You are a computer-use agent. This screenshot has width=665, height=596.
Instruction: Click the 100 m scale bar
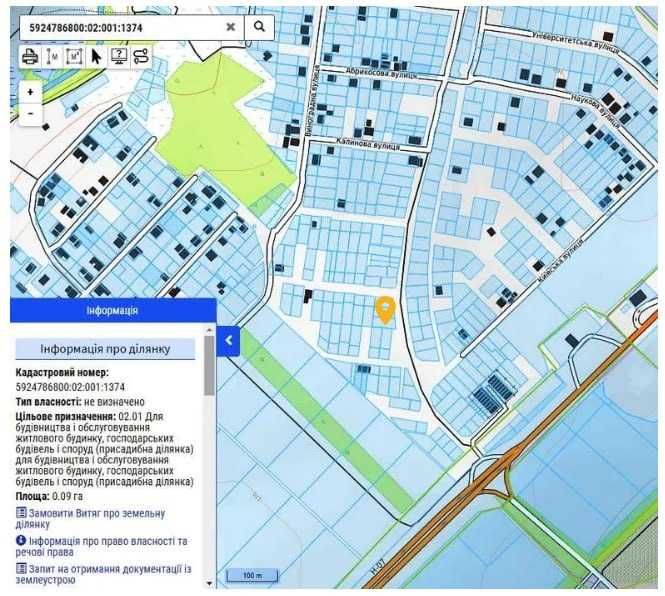point(253,575)
